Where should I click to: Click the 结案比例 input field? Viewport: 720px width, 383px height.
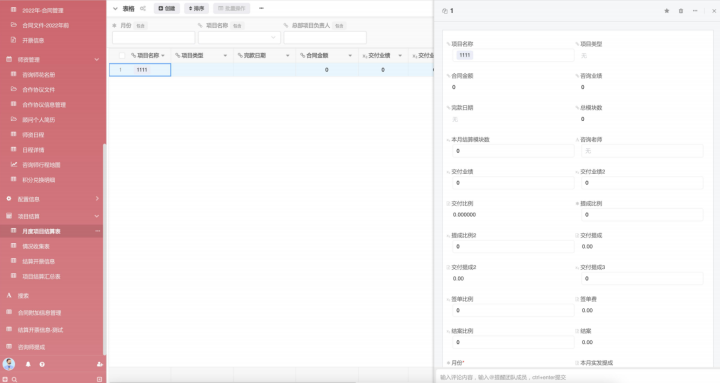[x=513, y=342]
